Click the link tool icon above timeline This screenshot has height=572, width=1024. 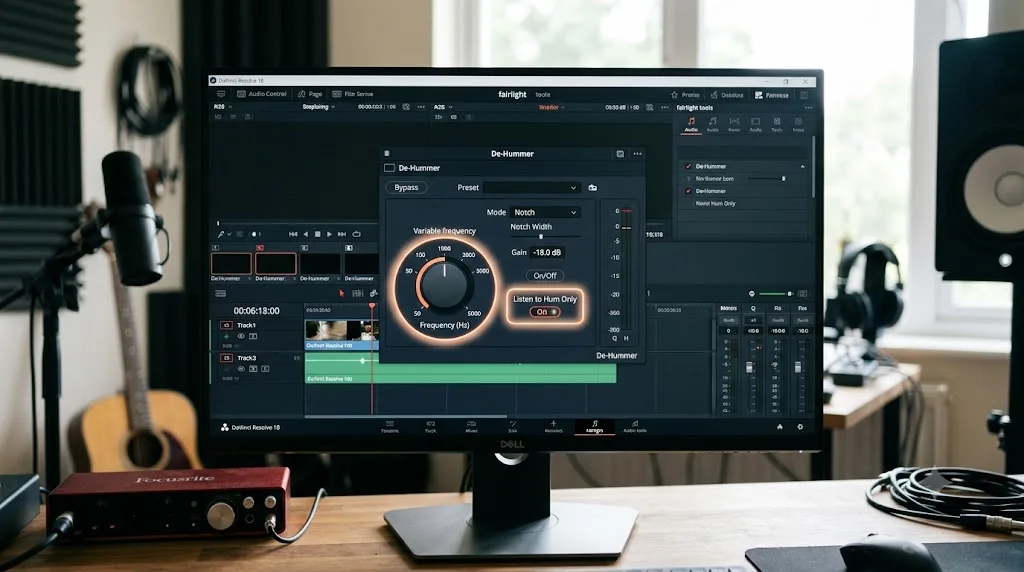click(374, 294)
